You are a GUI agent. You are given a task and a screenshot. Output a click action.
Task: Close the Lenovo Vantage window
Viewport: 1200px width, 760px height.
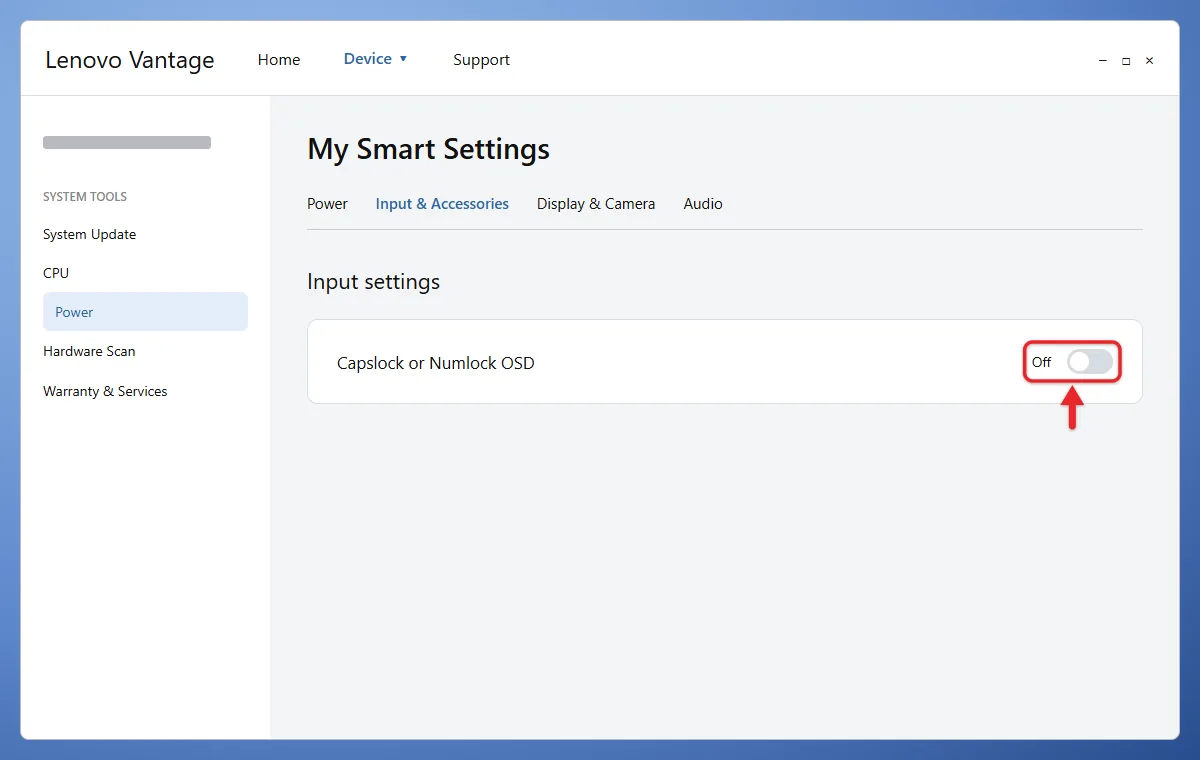pyautogui.click(x=1149, y=61)
